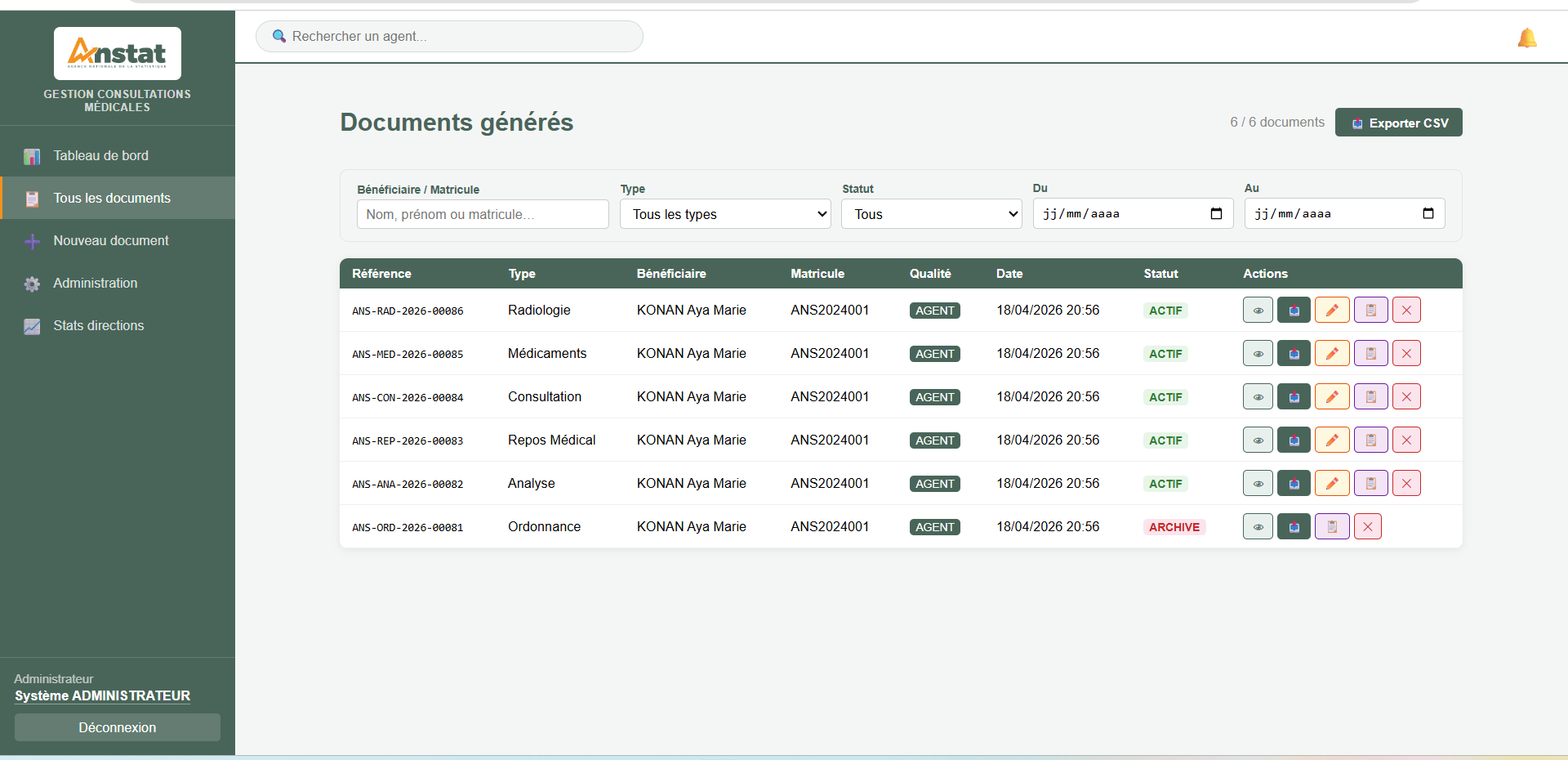1568x760 pixels.
Task: View the Radiologie document via eye icon
Action: tap(1258, 311)
